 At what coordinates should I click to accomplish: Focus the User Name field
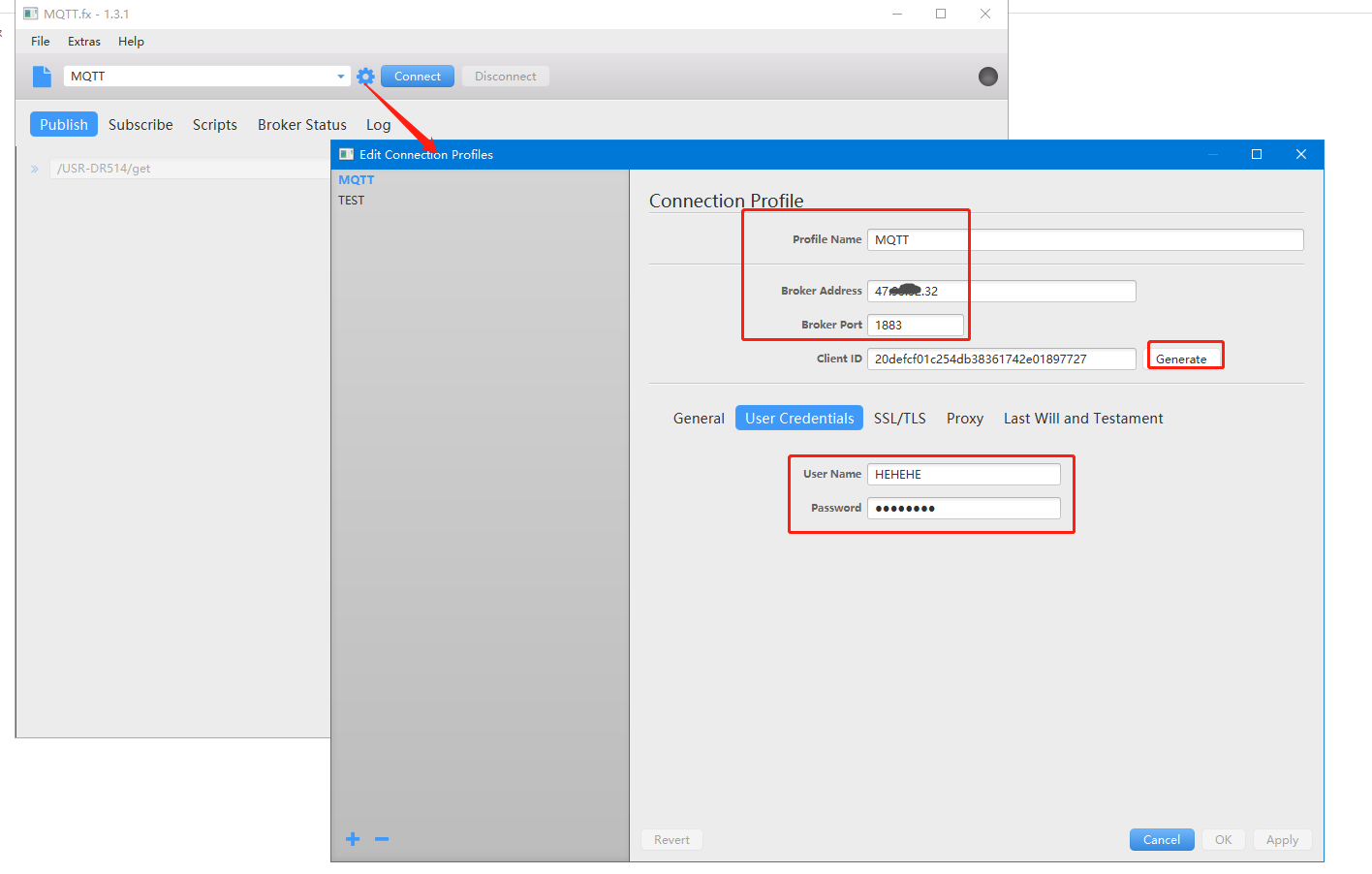963,474
